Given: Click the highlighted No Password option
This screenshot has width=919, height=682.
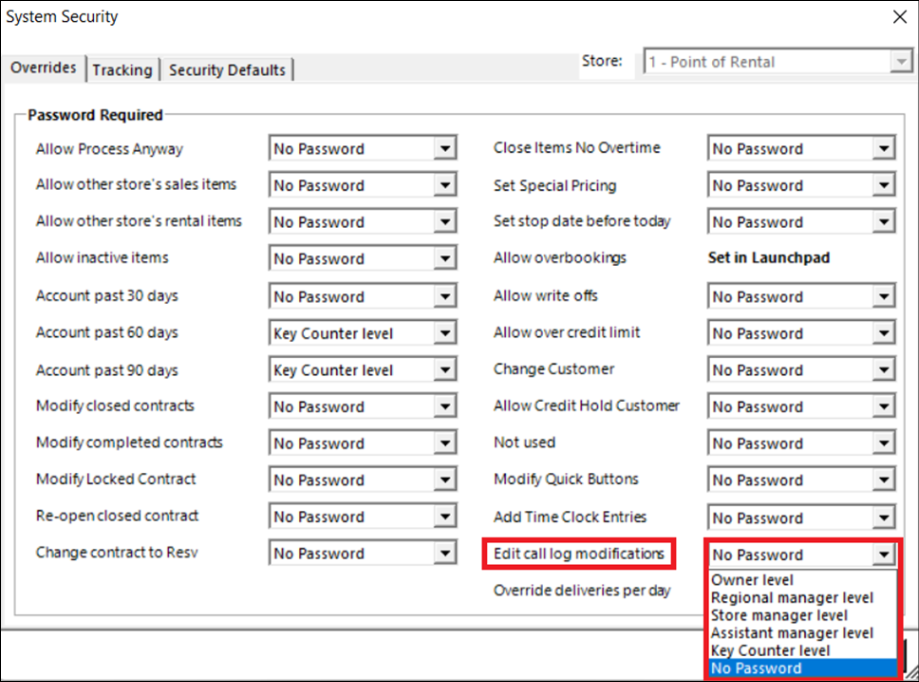Looking at the screenshot, I should click(x=756, y=668).
